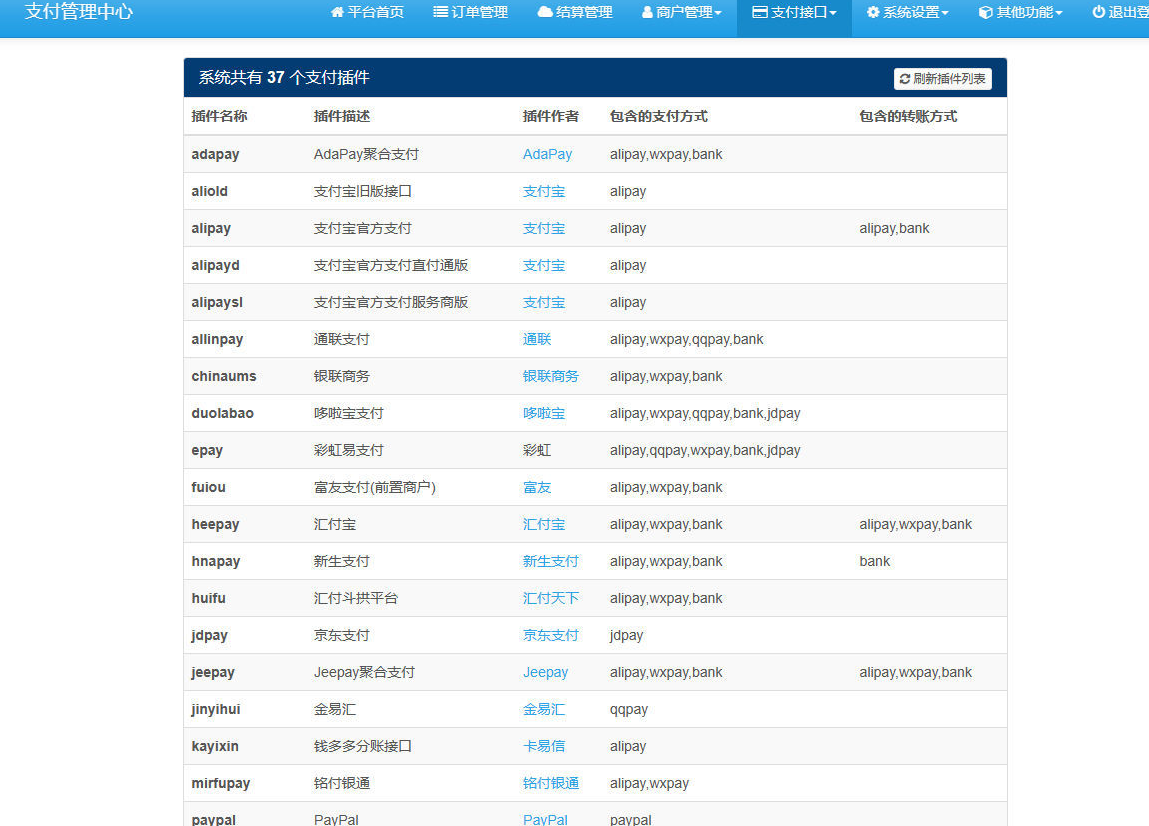Screen dimensions: 1149x826
Task: Click the allinpay plugin name
Action: tap(217, 339)
